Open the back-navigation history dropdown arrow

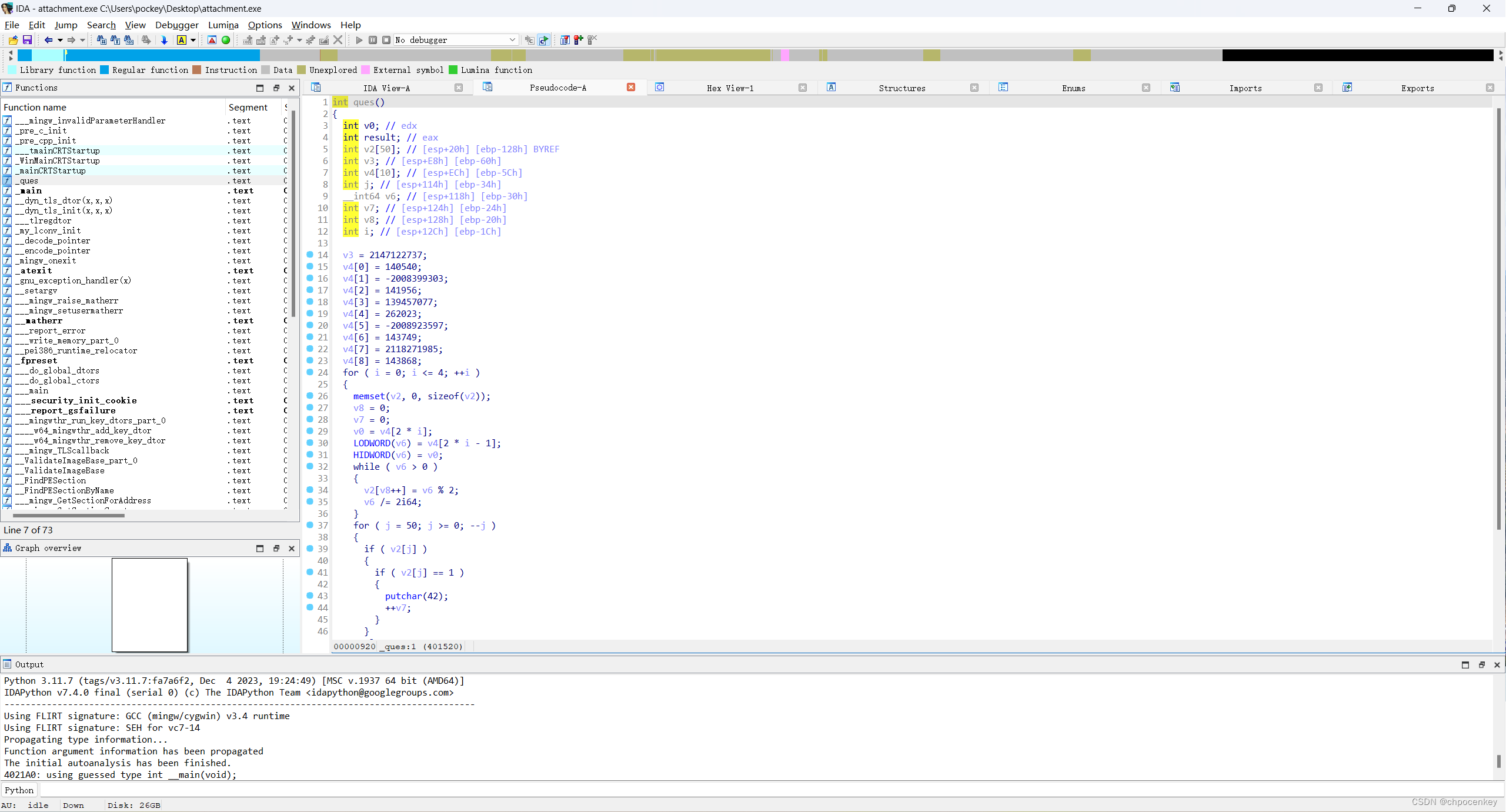59,40
